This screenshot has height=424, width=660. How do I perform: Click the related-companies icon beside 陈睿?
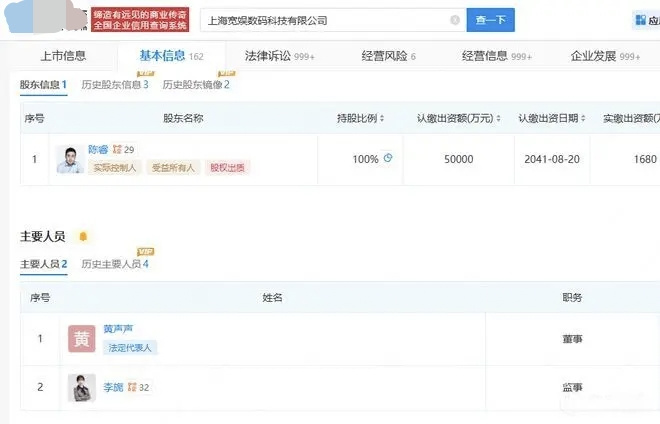(117, 149)
